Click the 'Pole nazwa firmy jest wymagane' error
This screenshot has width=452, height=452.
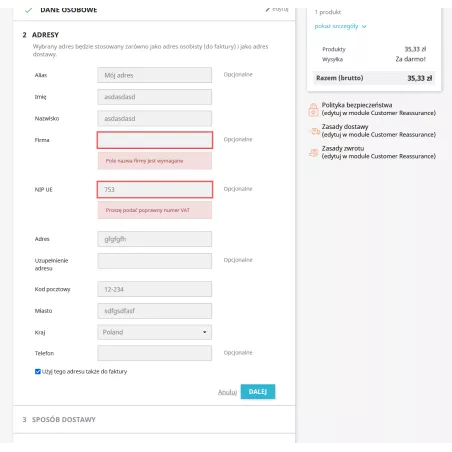pos(155,161)
